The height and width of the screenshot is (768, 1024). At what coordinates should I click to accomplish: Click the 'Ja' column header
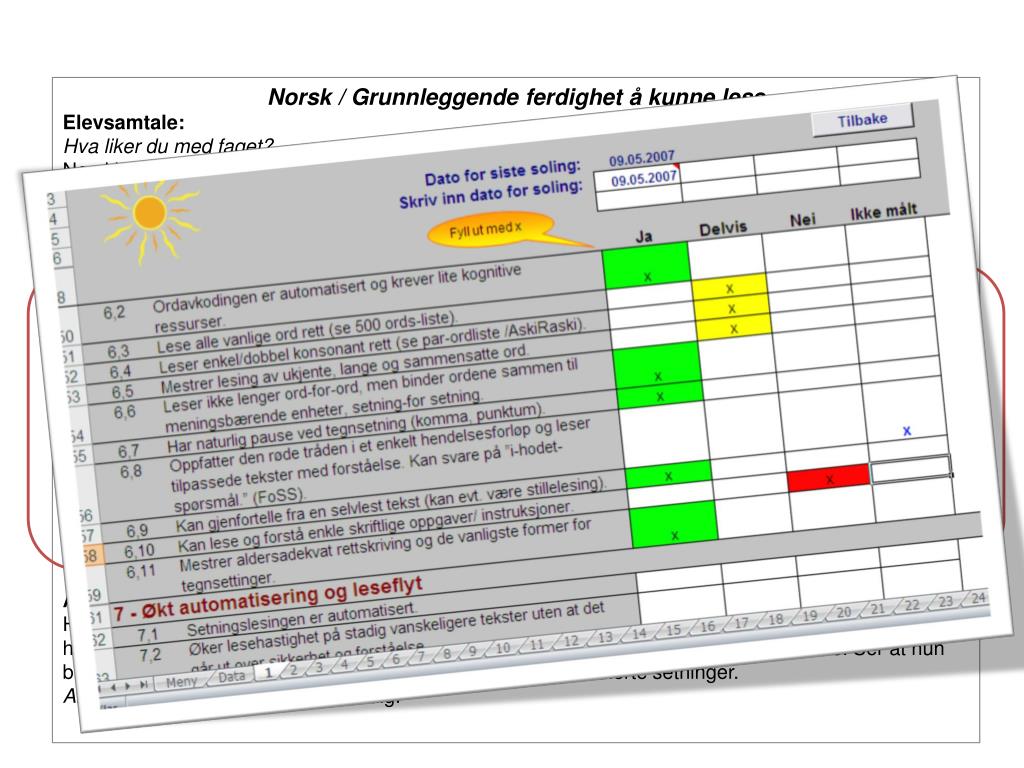click(x=644, y=236)
